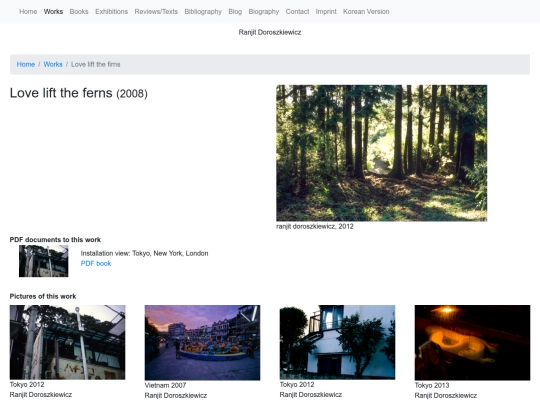Click the 'Love lift the ferns (2008)' heading
540x405 pixels.
[79, 93]
